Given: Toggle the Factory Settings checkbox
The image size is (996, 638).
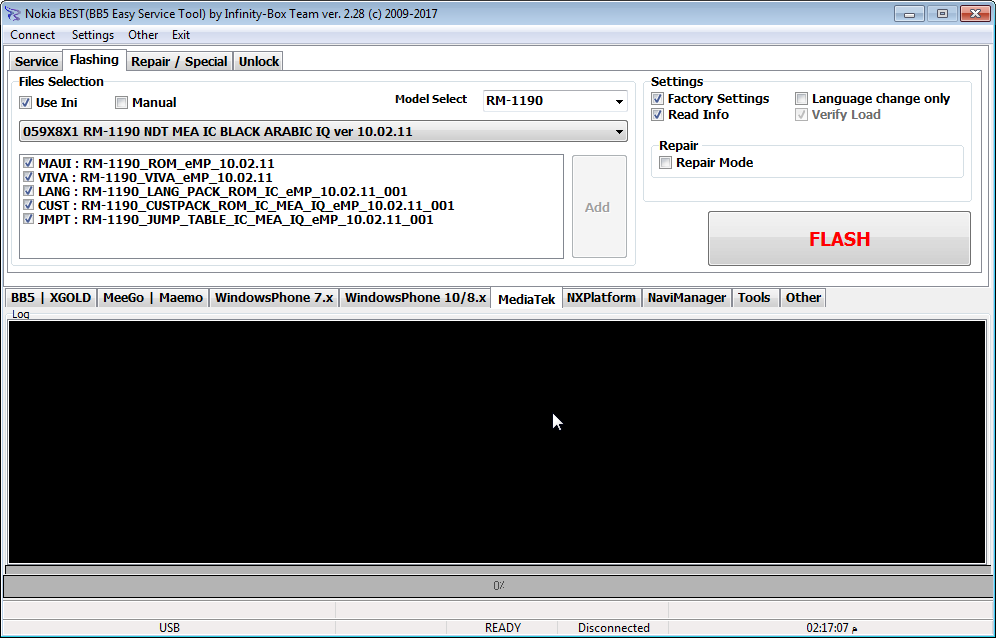Looking at the screenshot, I should 657,98.
